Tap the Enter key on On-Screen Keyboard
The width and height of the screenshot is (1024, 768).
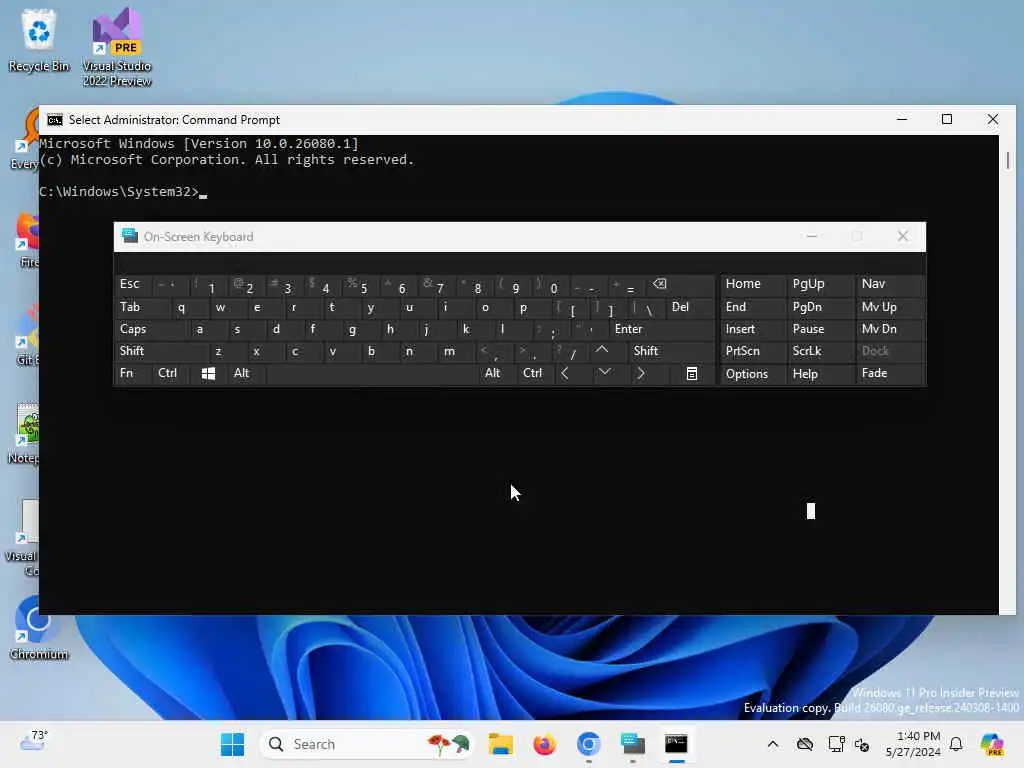[662, 329]
